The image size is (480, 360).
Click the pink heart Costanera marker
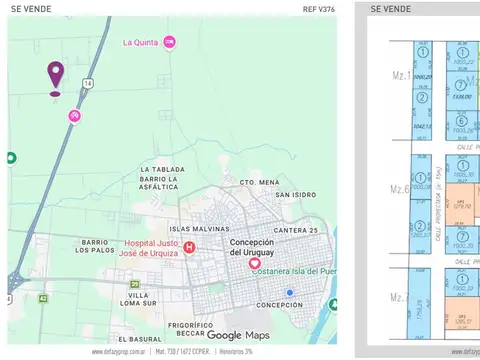click(x=254, y=264)
